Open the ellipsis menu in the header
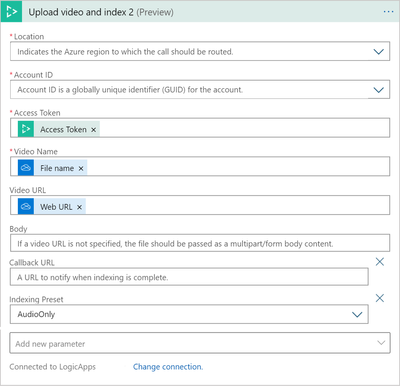400x386 pixels. coord(388,12)
